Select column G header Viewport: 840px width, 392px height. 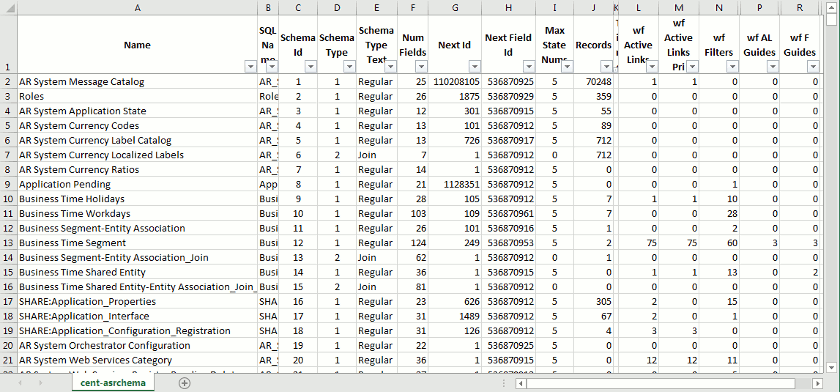pos(454,7)
